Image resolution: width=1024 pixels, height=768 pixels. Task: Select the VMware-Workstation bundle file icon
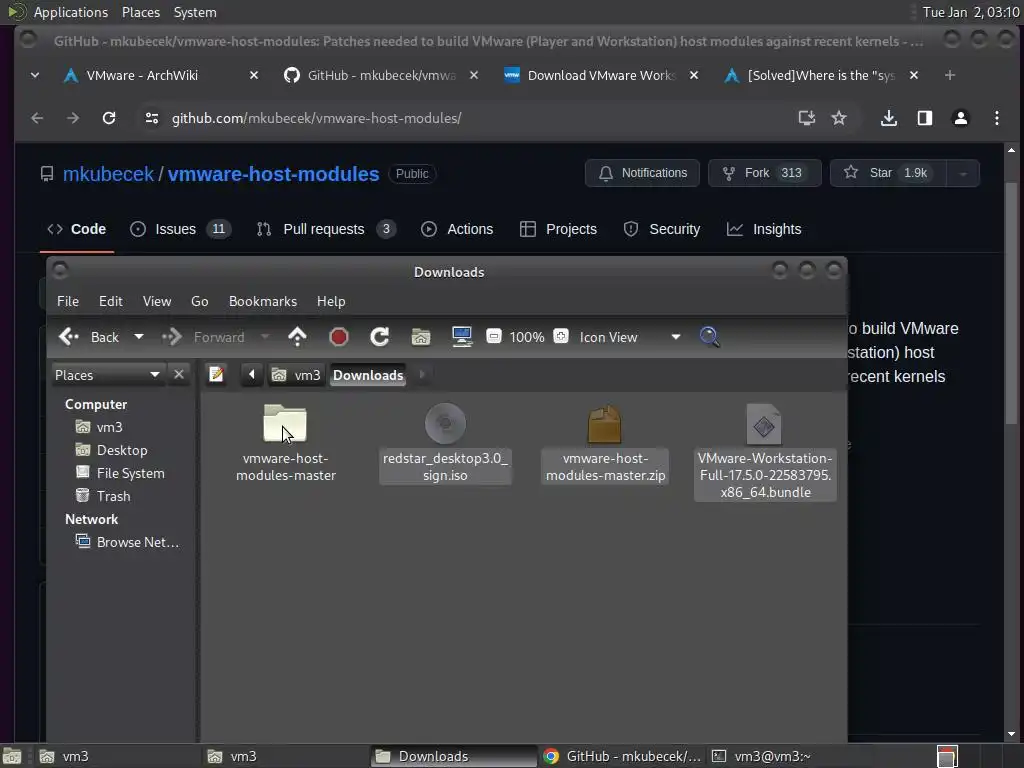point(763,424)
